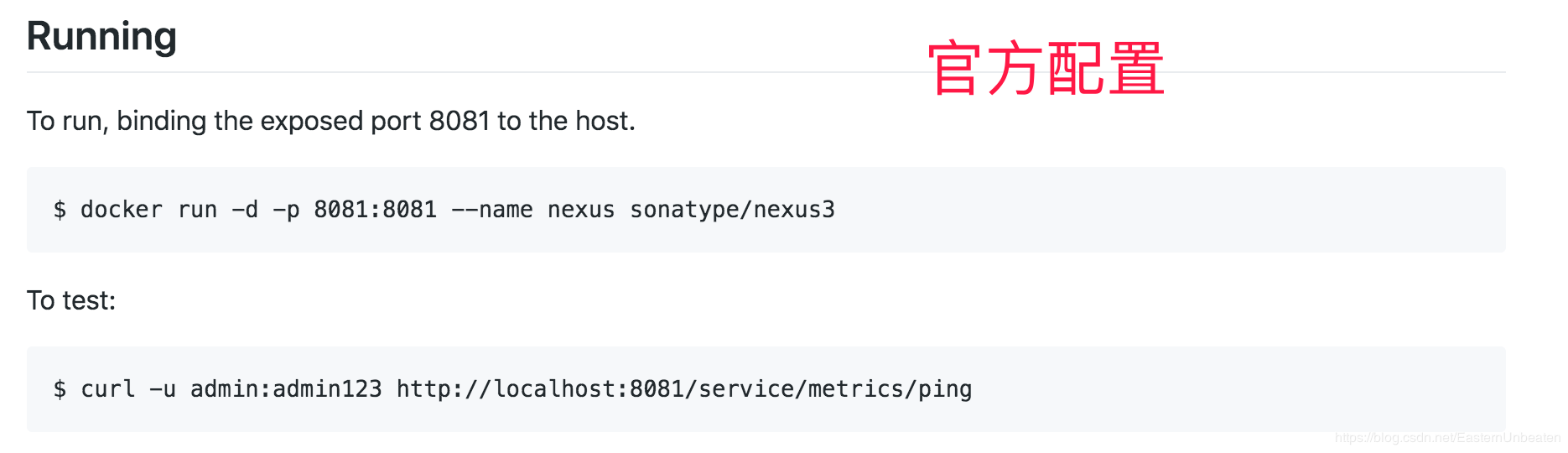
Task: Click the 8081:8081 port mapping text
Action: coord(376,210)
